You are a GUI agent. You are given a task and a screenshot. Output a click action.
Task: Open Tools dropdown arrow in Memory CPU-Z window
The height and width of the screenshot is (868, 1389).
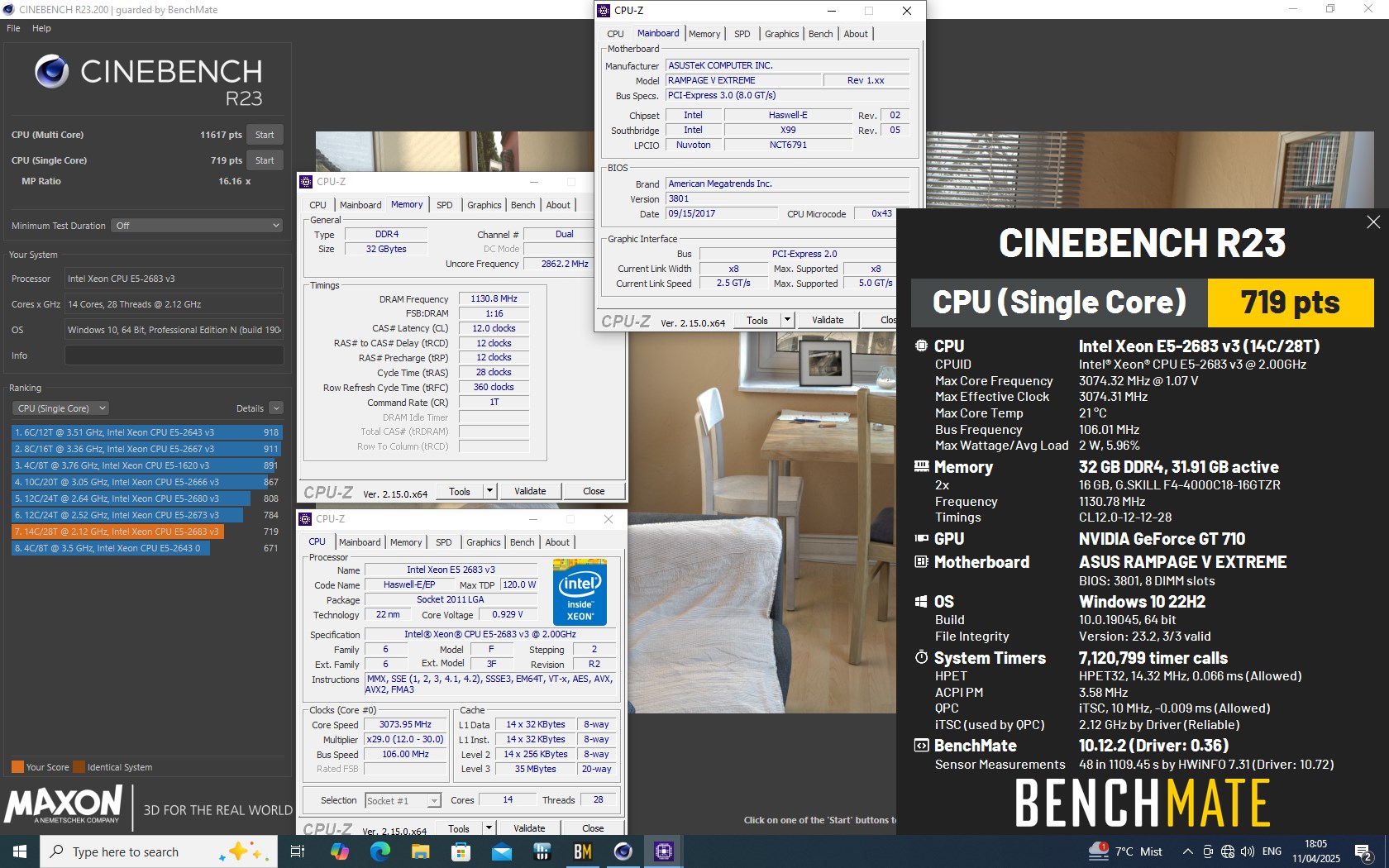coord(489,491)
